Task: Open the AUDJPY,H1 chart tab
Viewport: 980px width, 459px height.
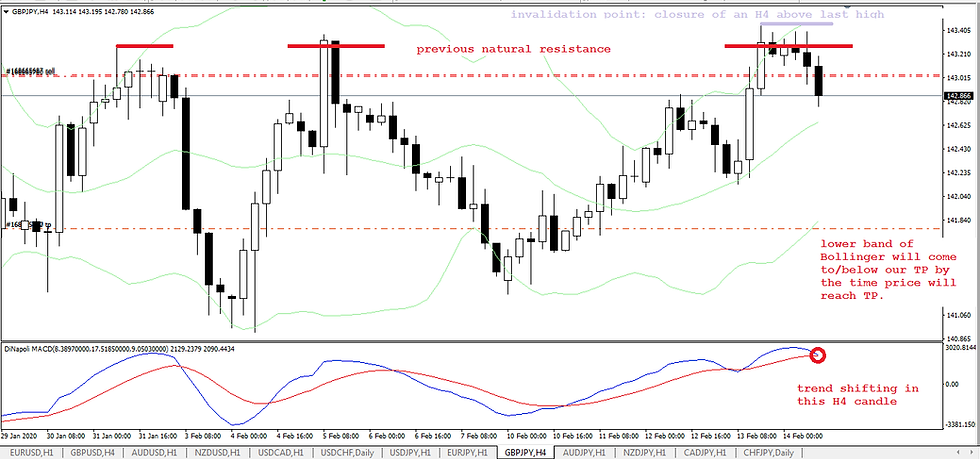Action: point(584,453)
